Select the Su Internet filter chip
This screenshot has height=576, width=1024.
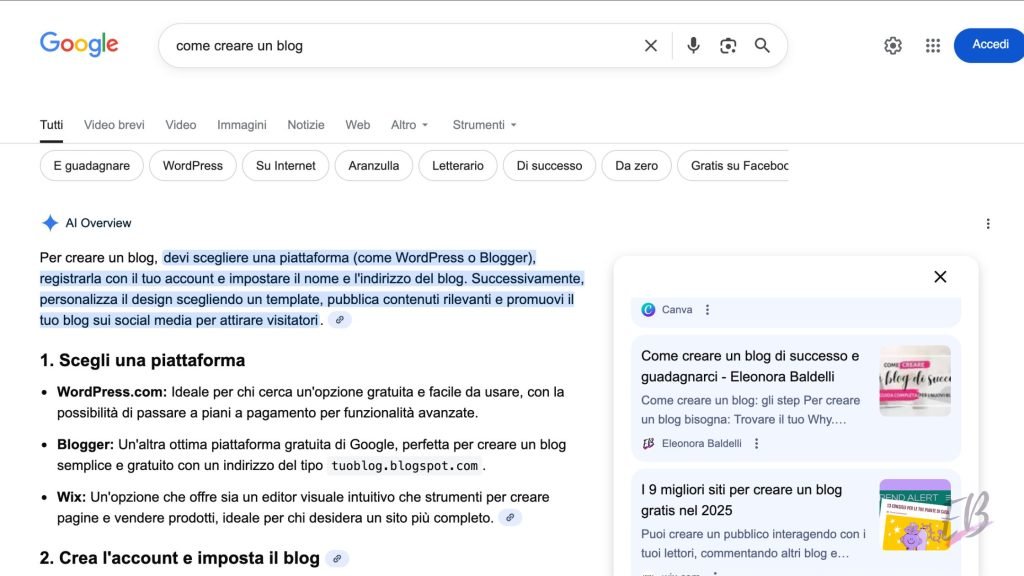click(285, 166)
